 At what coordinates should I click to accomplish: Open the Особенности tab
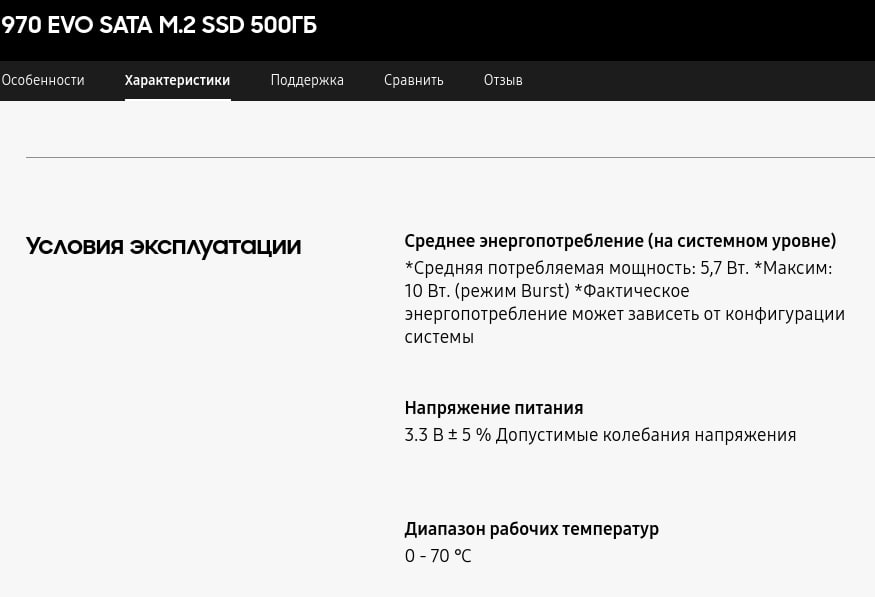click(x=42, y=80)
